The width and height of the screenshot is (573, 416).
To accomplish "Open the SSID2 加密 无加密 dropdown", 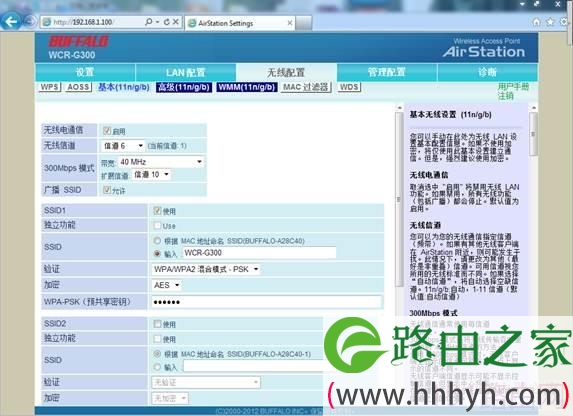I will tap(170, 398).
